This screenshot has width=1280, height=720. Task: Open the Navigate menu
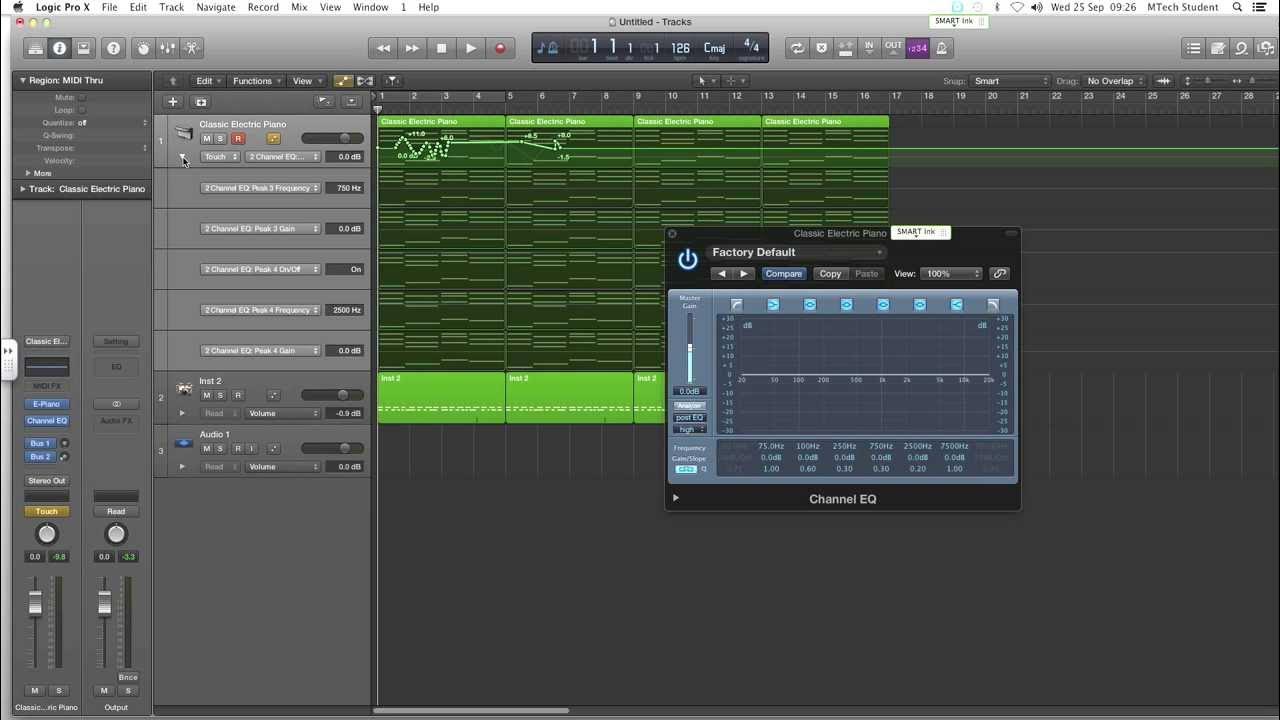point(216,7)
